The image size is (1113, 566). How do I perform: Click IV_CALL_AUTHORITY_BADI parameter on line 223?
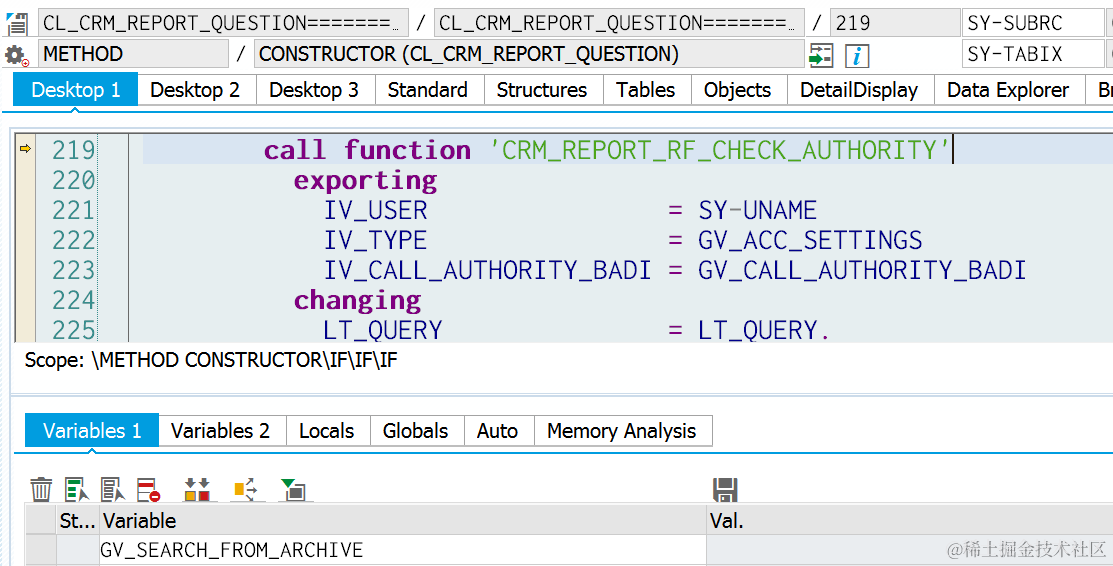click(488, 270)
